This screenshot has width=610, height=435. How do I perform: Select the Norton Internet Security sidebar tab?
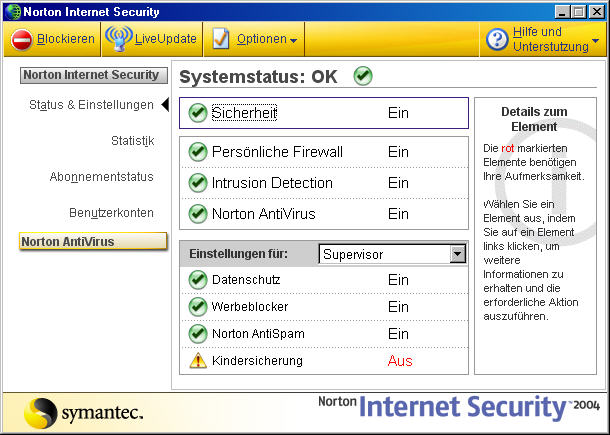94,75
